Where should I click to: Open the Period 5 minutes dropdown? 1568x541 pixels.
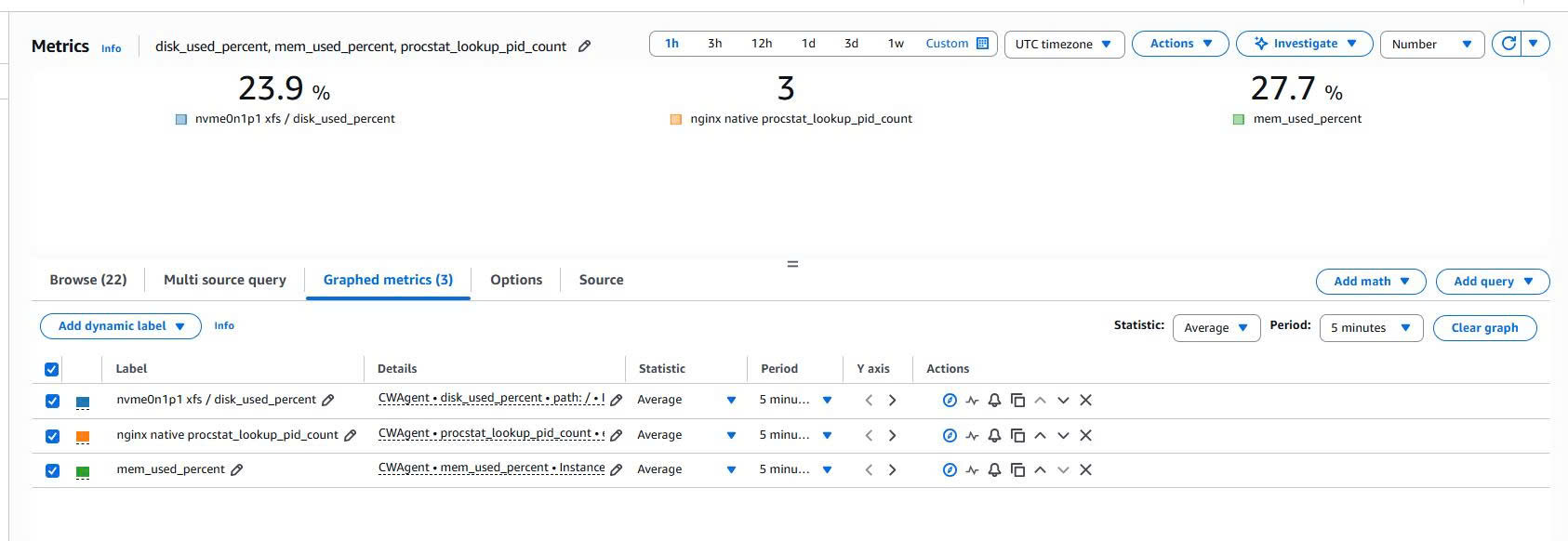click(x=1371, y=328)
